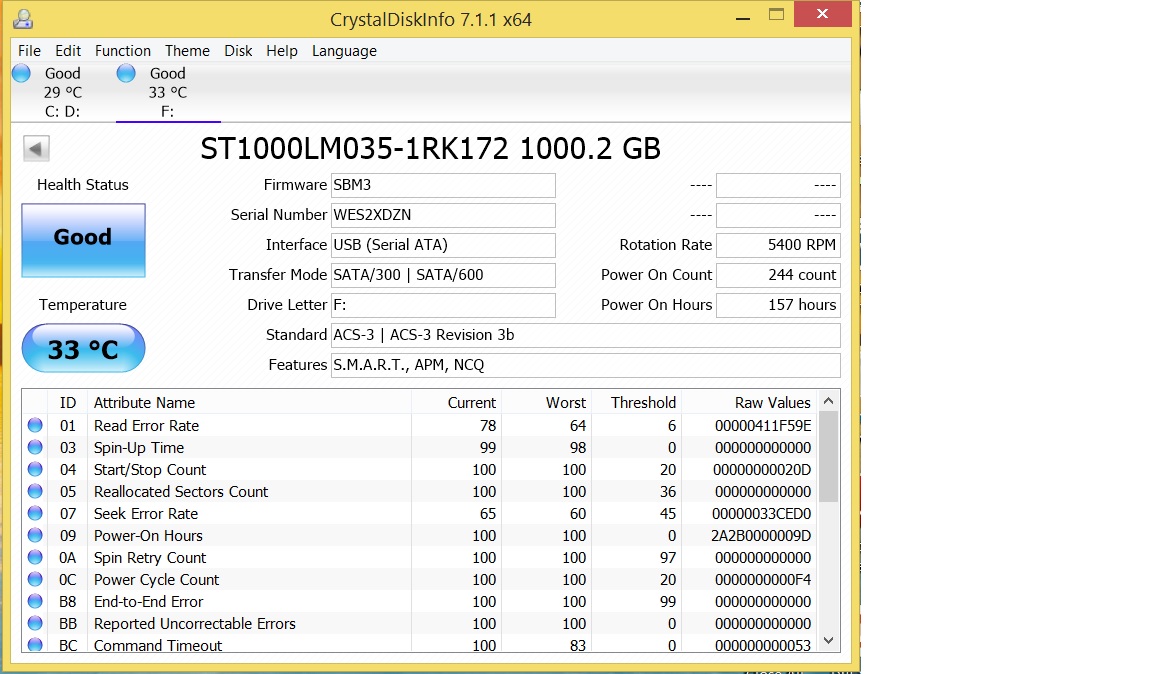Open the File menu
Image resolution: width=1152 pixels, height=674 pixels.
click(x=29, y=51)
